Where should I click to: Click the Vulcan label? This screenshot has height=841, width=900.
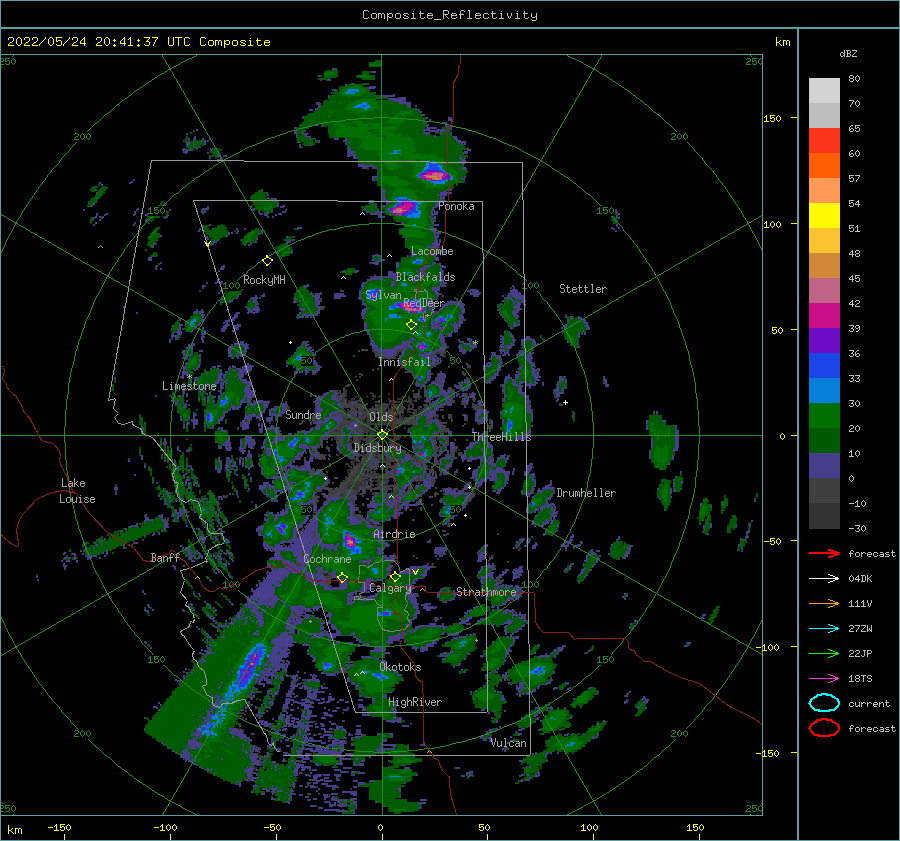(509, 743)
